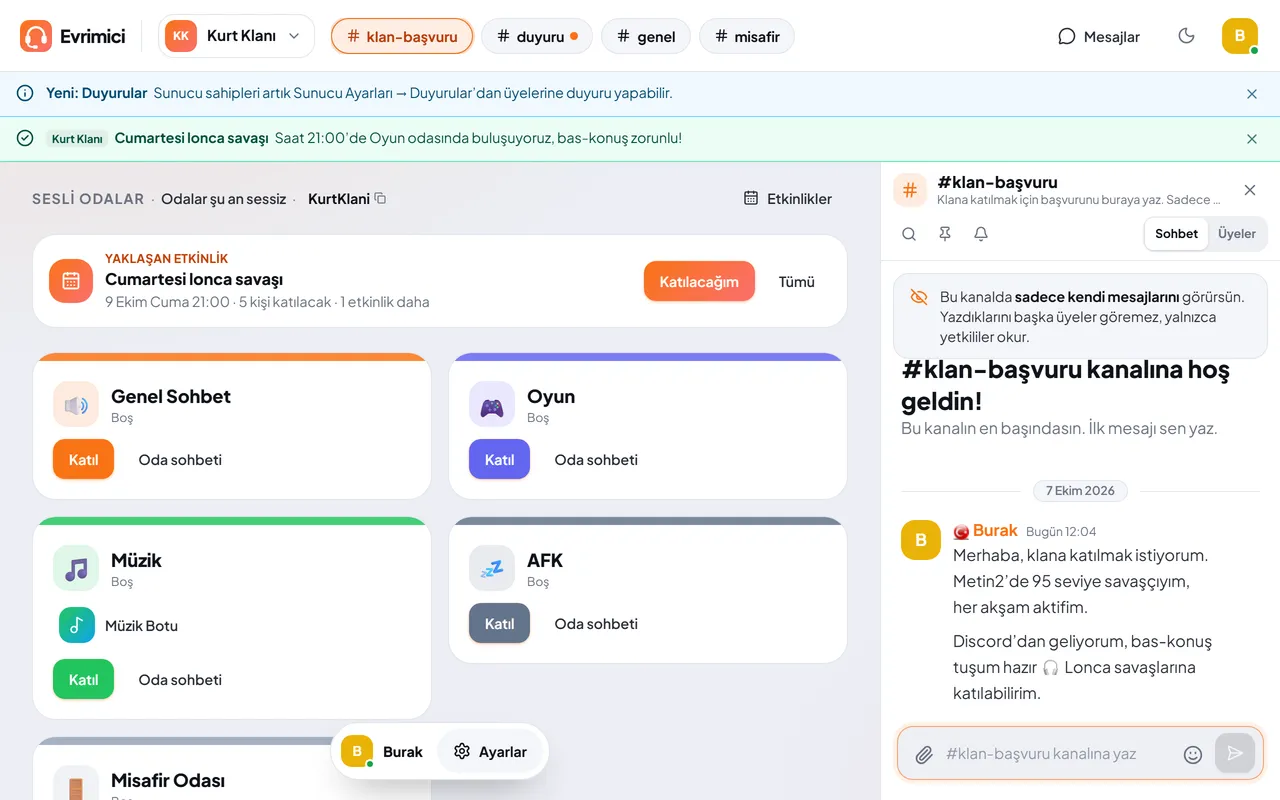The image size is (1280, 800).
Task: Toggle channel notifications bell icon
Action: (x=981, y=234)
